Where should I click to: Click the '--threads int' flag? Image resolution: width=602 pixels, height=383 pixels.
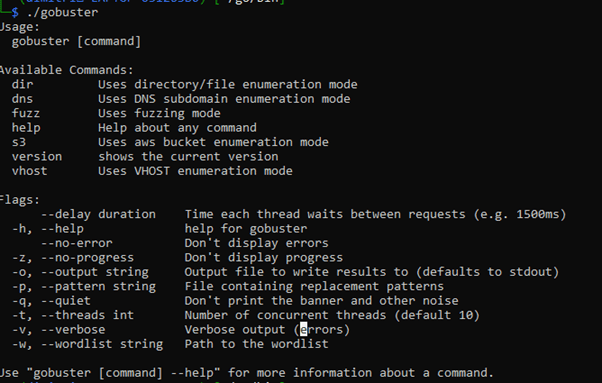coord(88,315)
